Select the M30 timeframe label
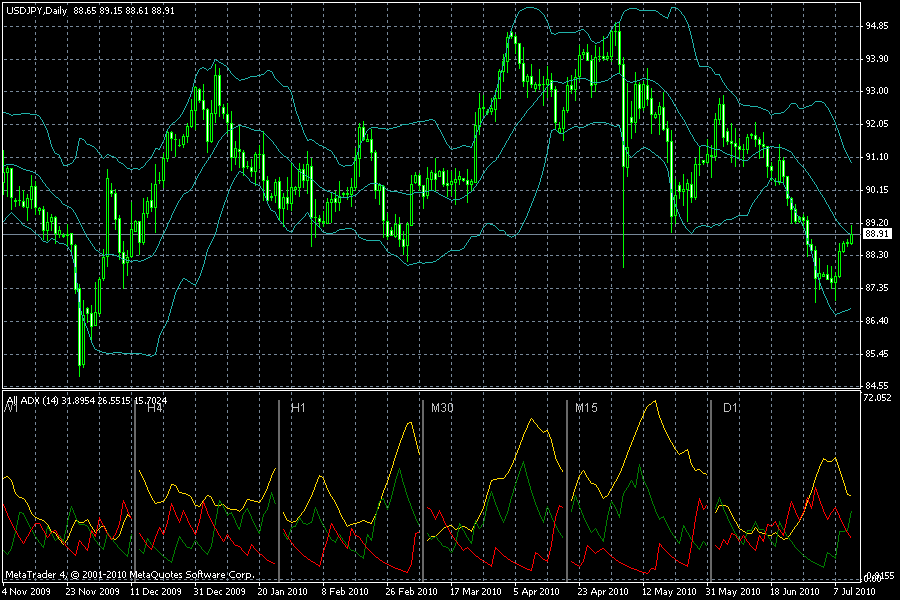The width and height of the screenshot is (900, 600). click(442, 408)
